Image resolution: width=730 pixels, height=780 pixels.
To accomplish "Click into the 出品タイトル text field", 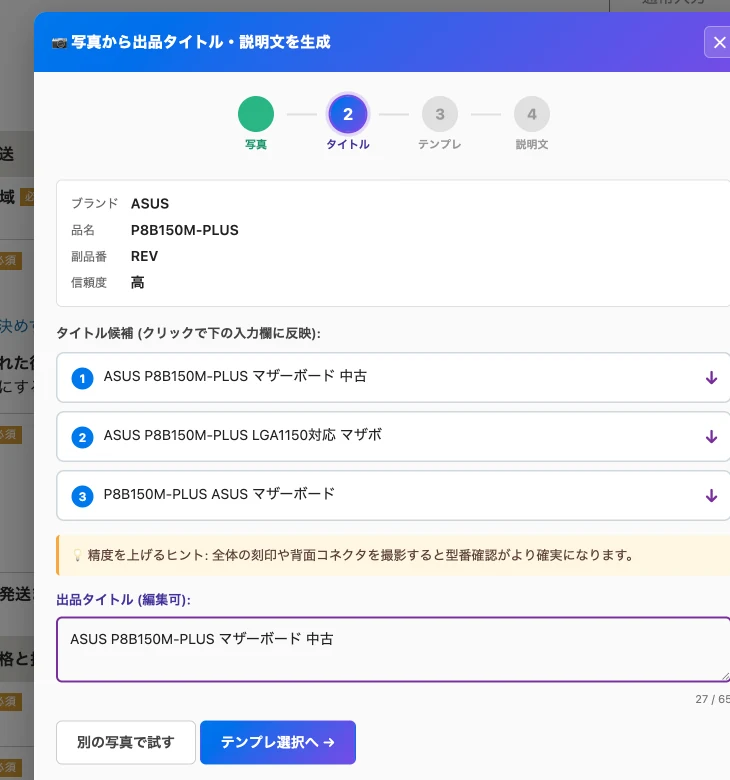I will [393, 649].
